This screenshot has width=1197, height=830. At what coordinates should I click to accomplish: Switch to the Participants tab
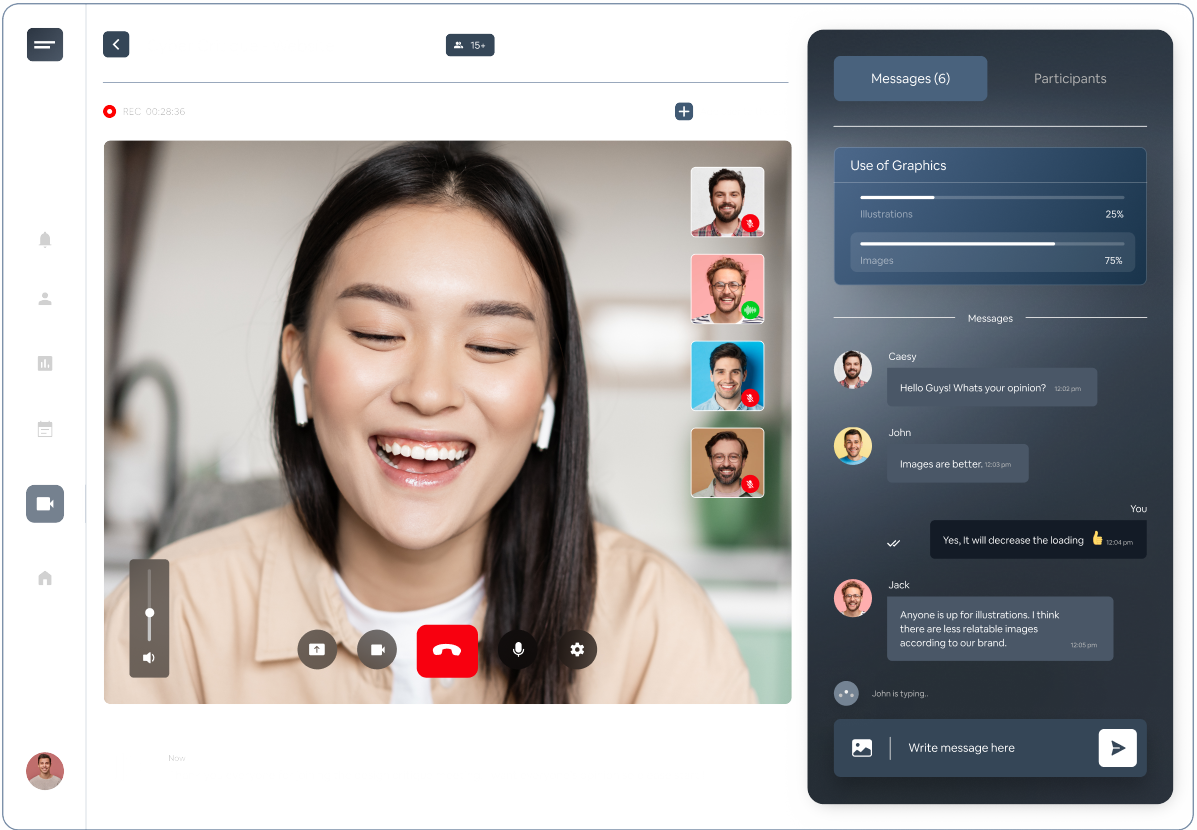(x=1070, y=79)
